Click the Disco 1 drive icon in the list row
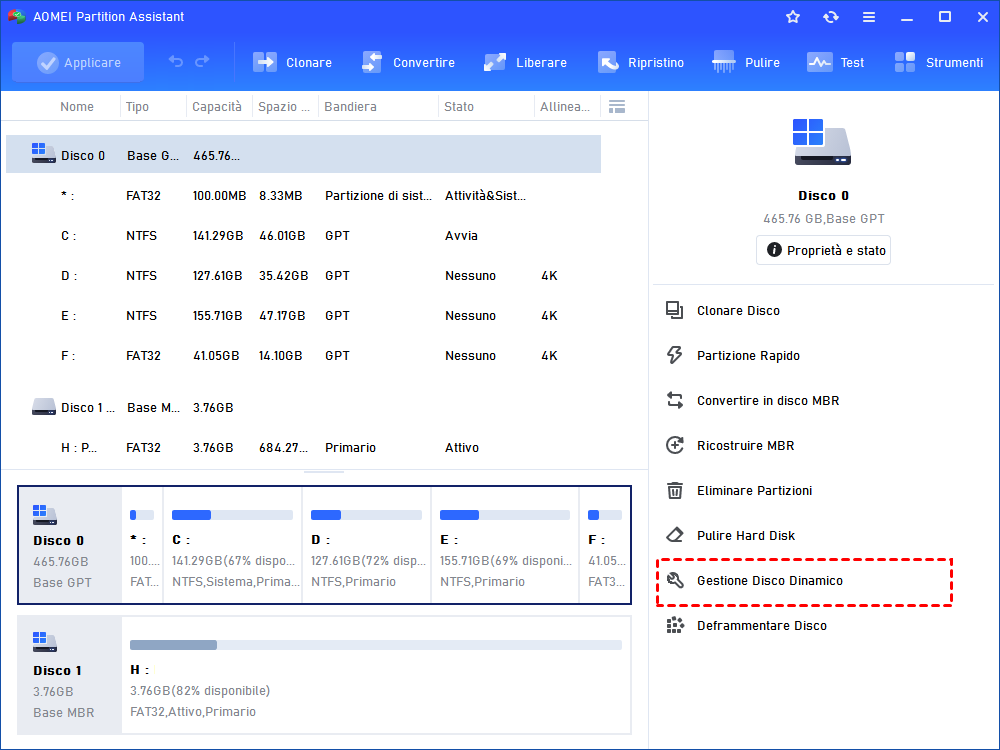The width and height of the screenshot is (1000, 750). (43, 406)
